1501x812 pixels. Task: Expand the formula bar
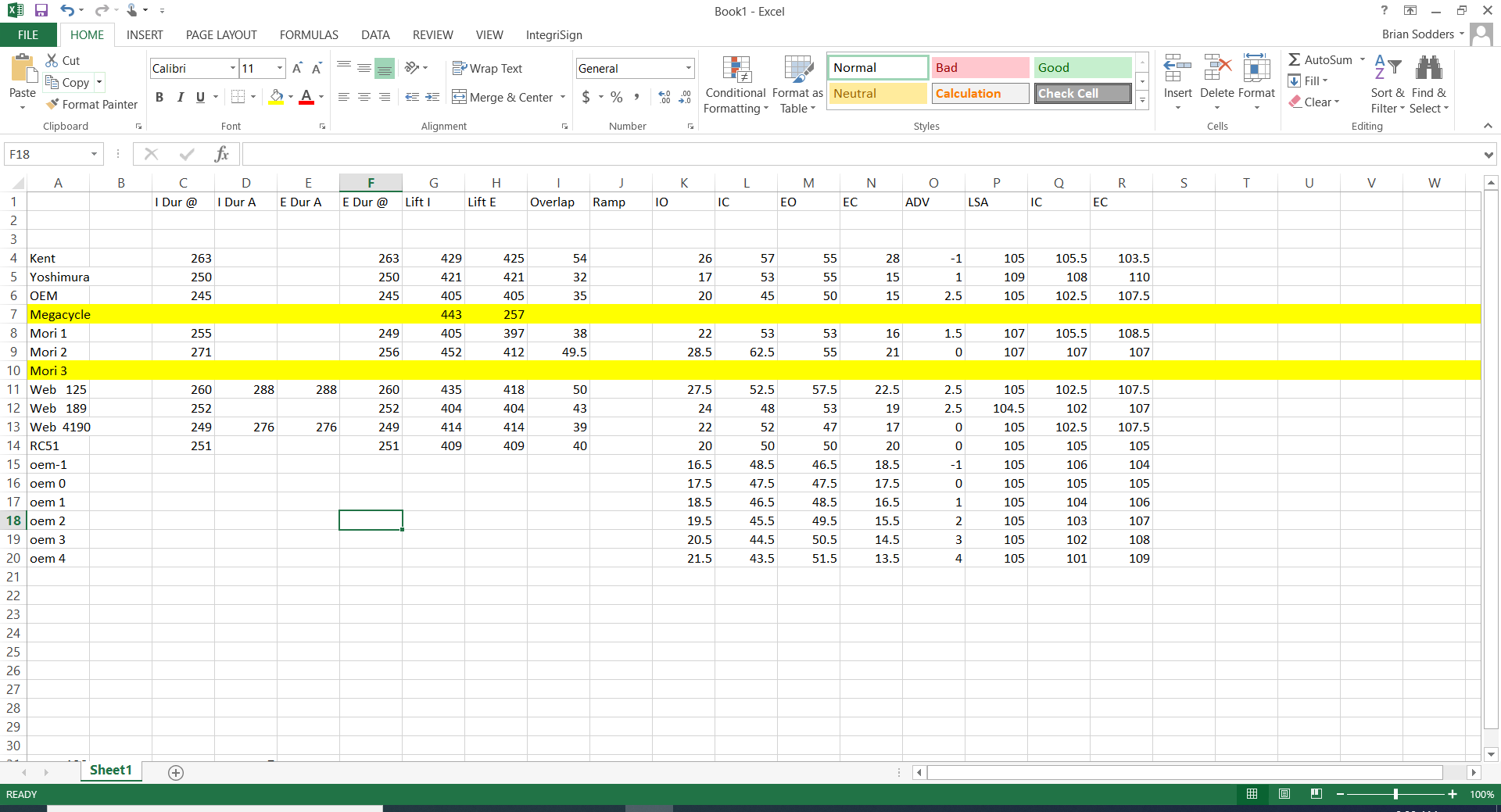(1488, 154)
